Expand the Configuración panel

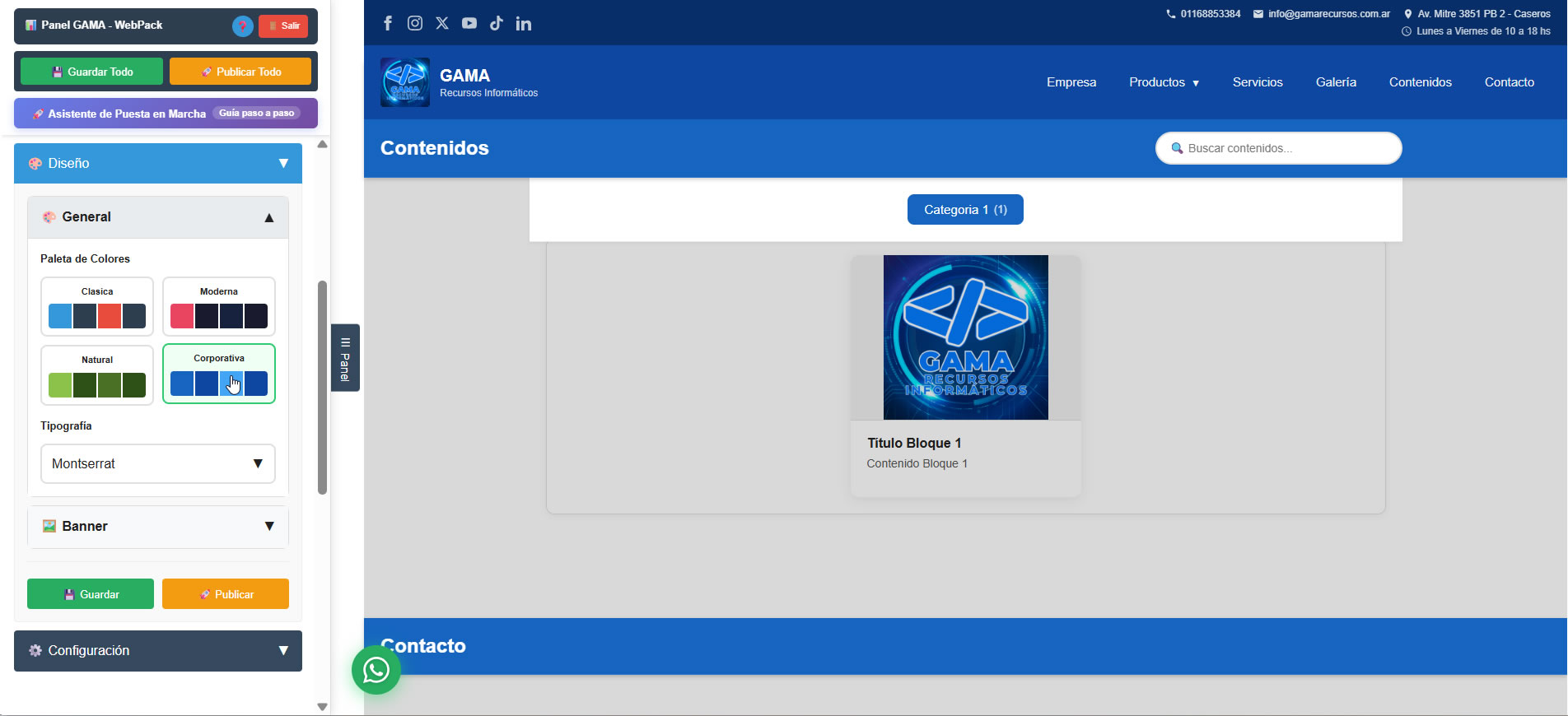tap(158, 651)
